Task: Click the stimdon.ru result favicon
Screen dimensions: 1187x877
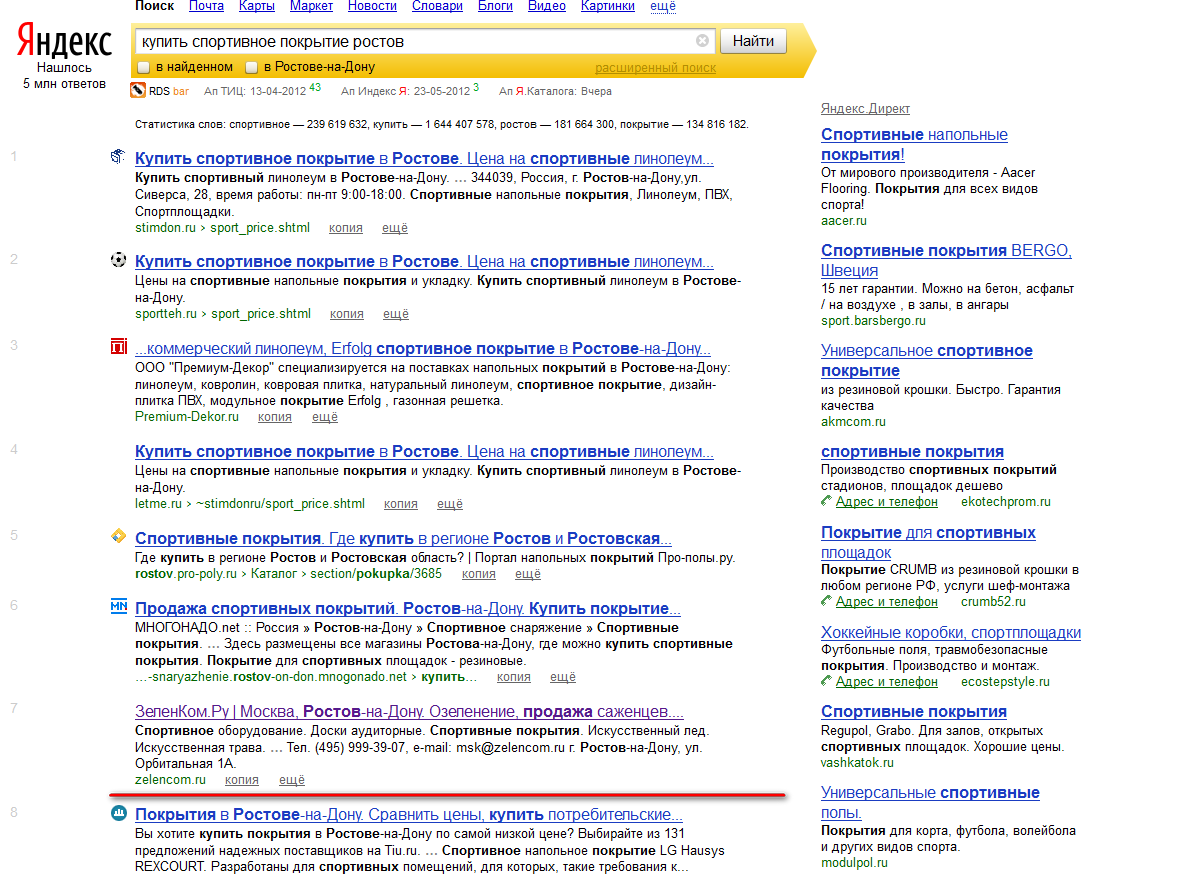Action: click(118, 158)
